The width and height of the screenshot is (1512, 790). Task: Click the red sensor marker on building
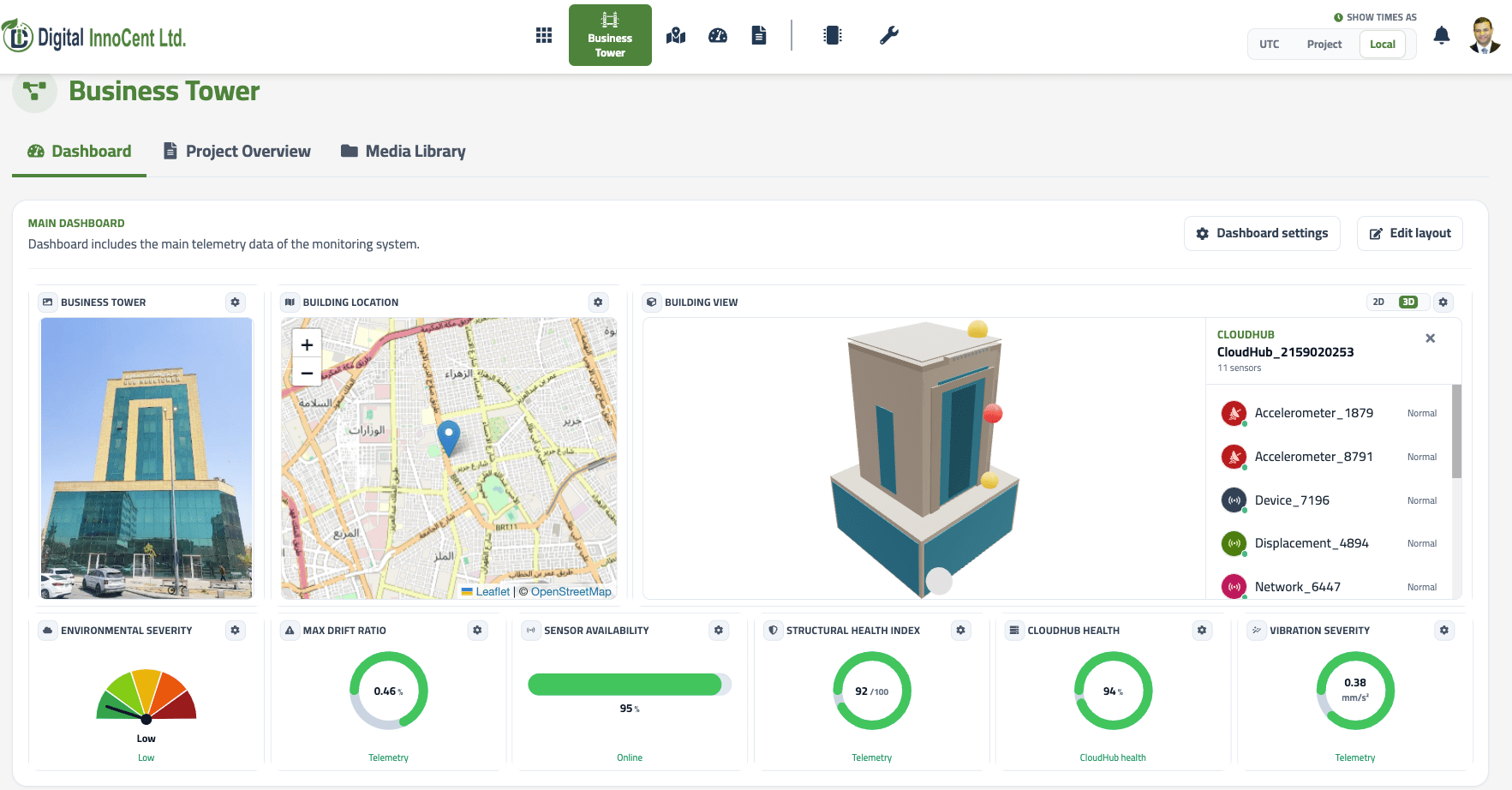[993, 414]
